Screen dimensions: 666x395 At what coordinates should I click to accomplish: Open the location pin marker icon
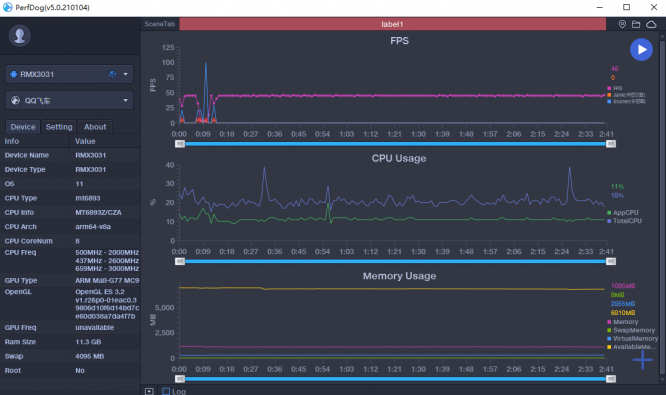(x=622, y=24)
